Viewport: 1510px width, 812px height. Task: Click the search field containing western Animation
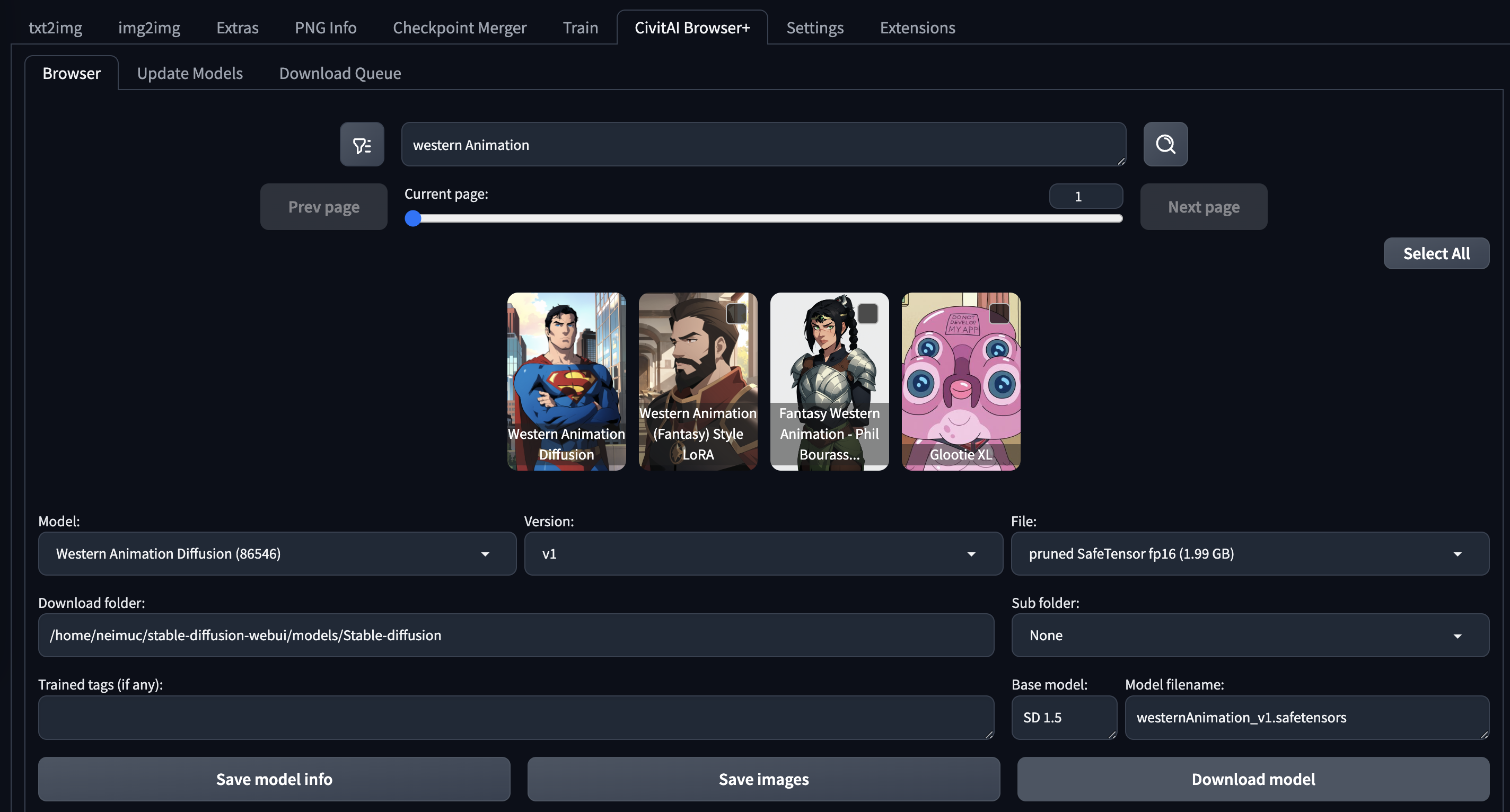pyautogui.click(x=762, y=145)
